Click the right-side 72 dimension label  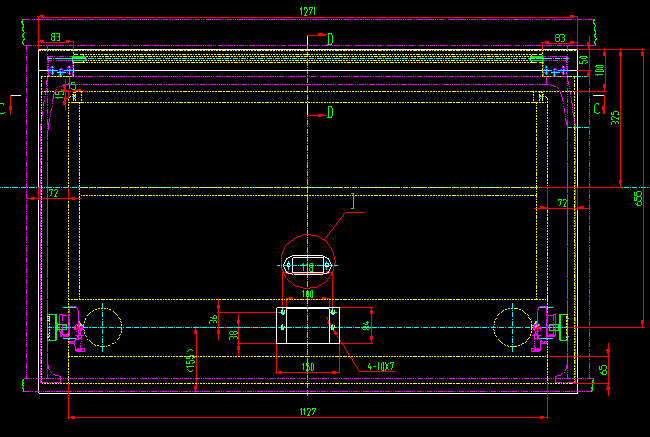pos(562,203)
